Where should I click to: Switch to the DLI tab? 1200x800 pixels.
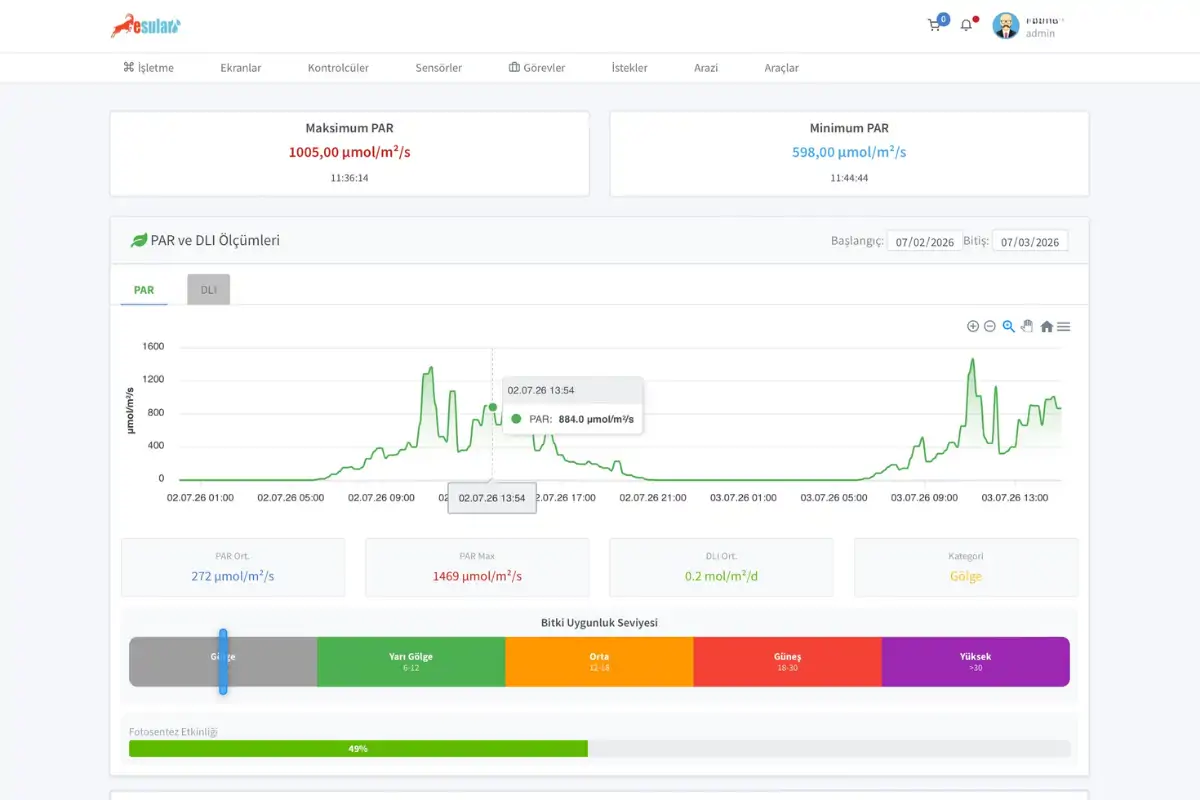pyautogui.click(x=209, y=290)
